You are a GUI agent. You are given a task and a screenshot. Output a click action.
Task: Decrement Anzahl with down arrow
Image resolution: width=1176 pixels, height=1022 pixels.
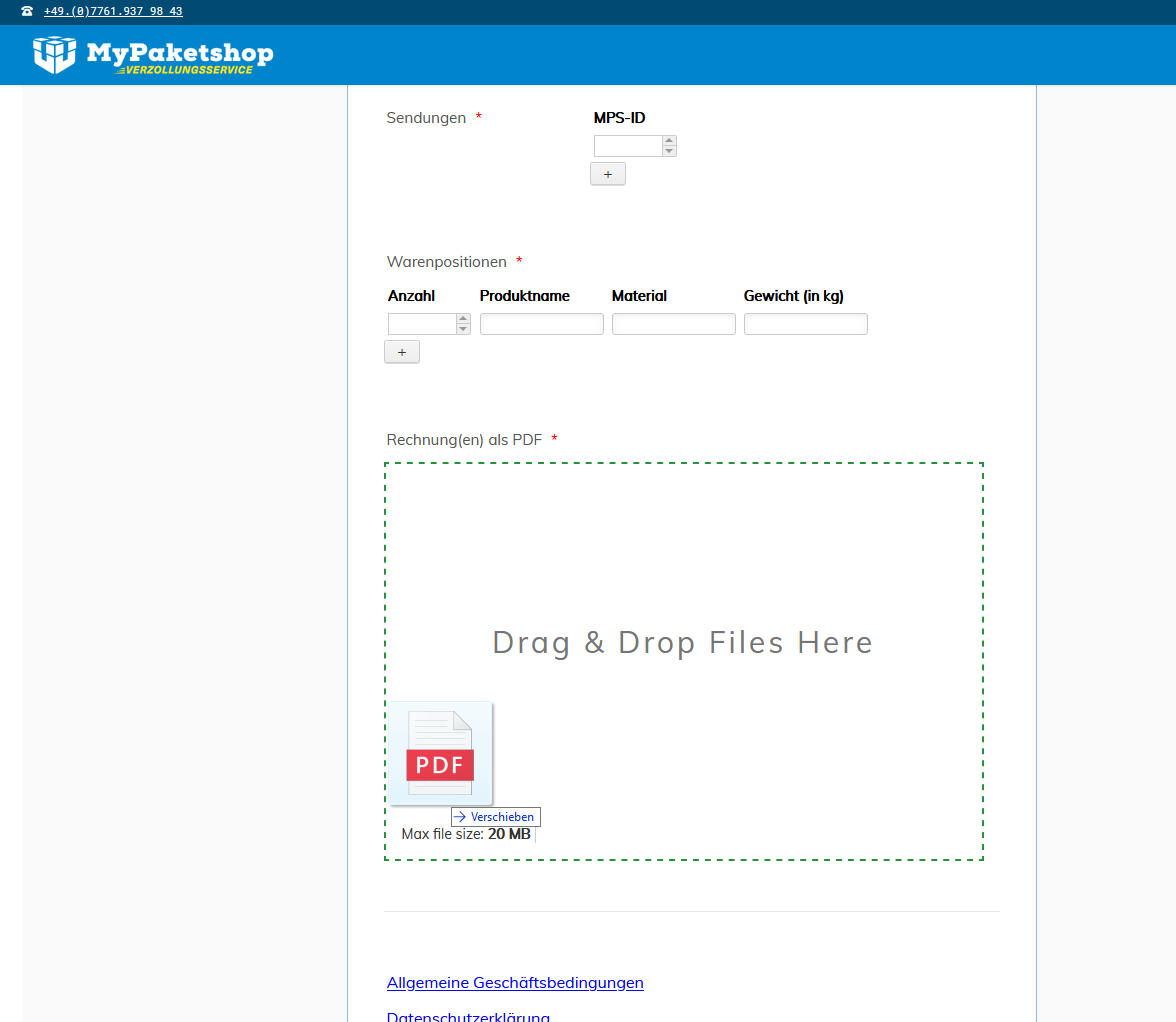[463, 329]
